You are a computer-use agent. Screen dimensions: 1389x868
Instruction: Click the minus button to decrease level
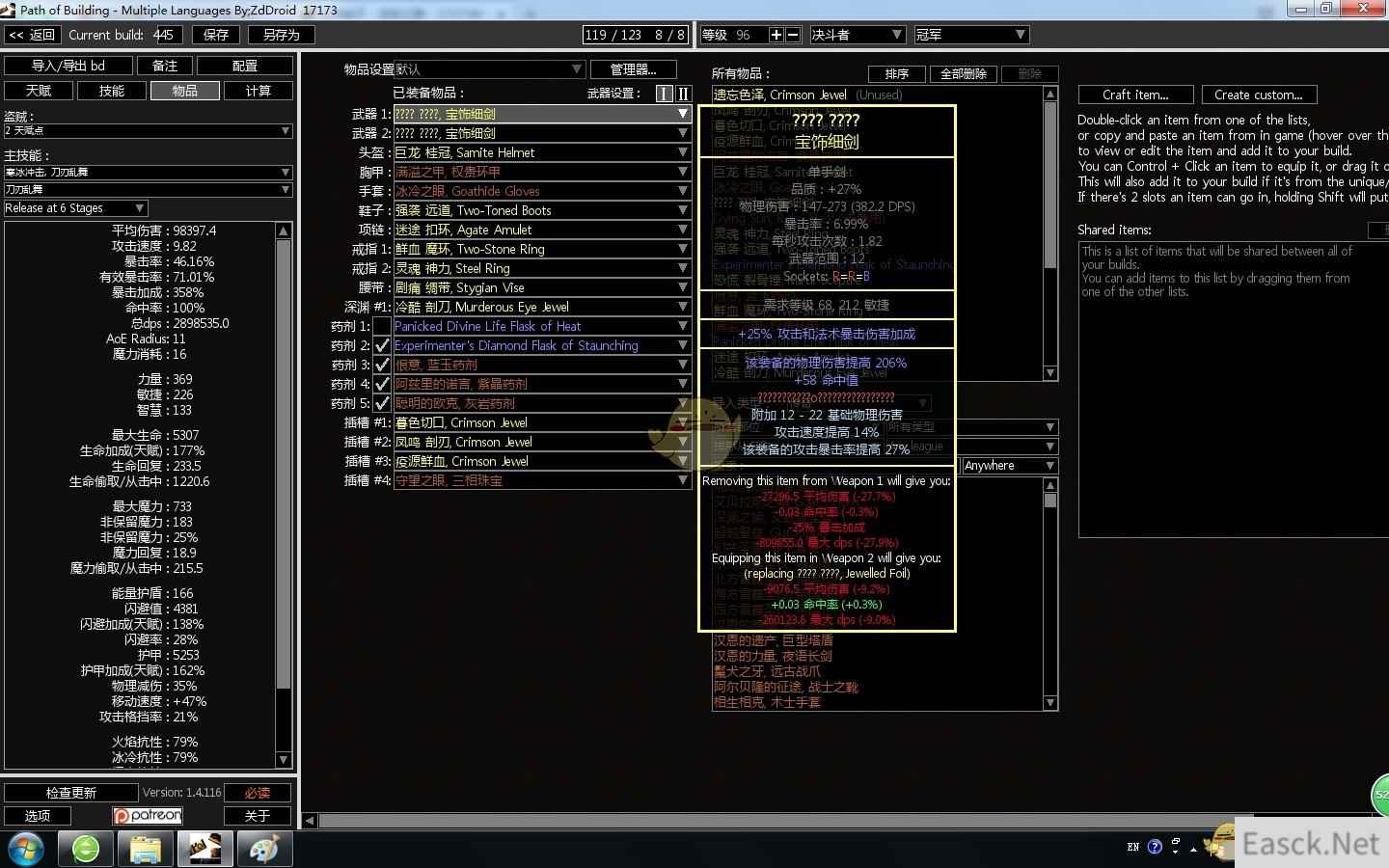click(x=793, y=35)
